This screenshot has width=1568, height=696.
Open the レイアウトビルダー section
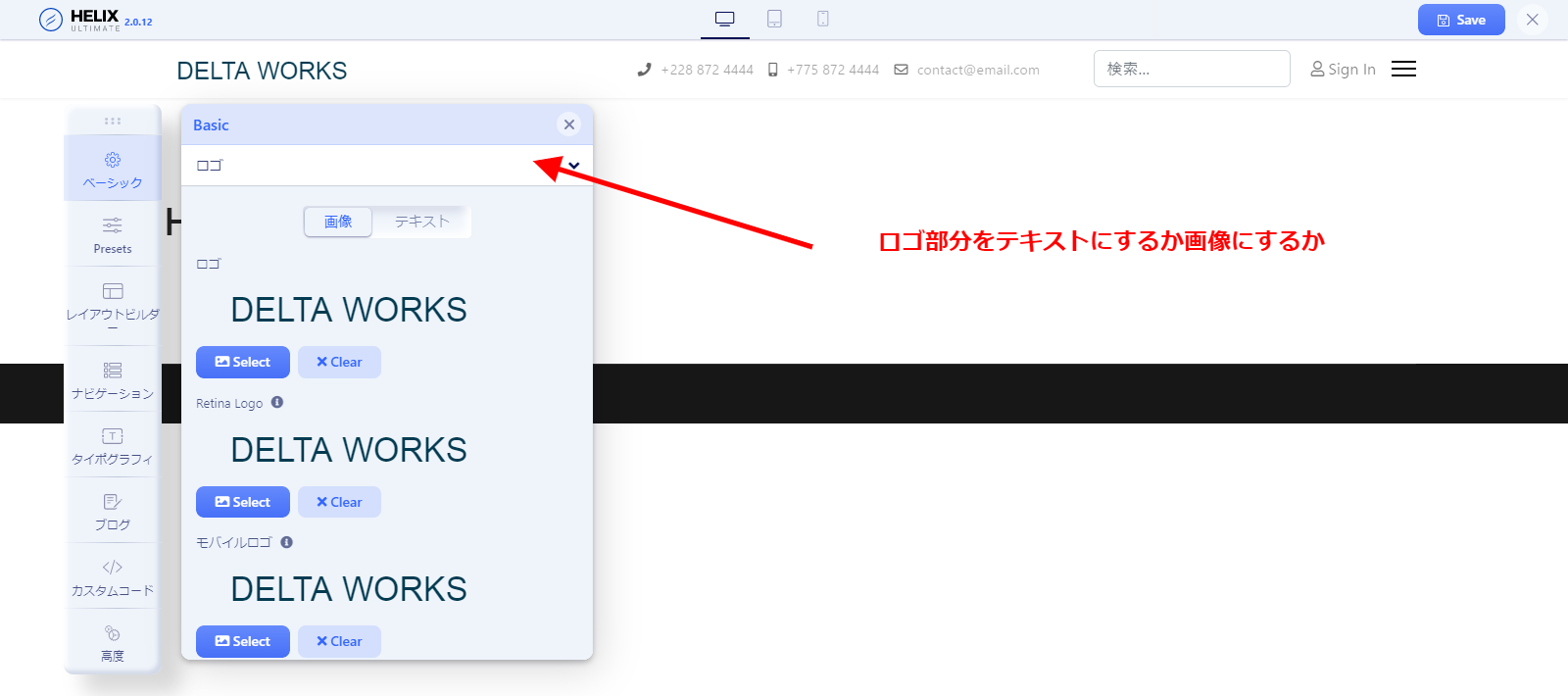[113, 302]
